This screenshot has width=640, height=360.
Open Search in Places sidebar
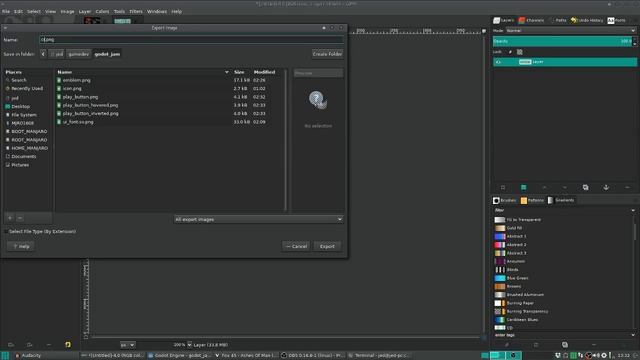(19, 80)
